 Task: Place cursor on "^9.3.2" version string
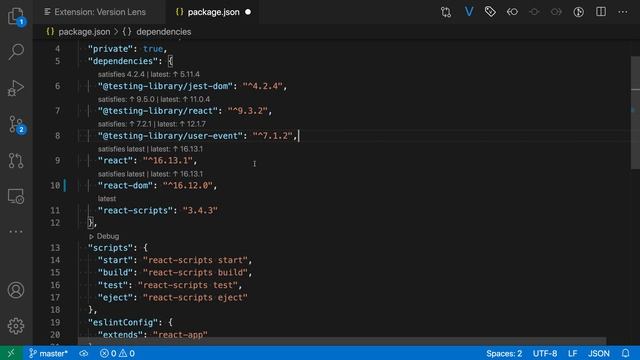tap(248, 111)
